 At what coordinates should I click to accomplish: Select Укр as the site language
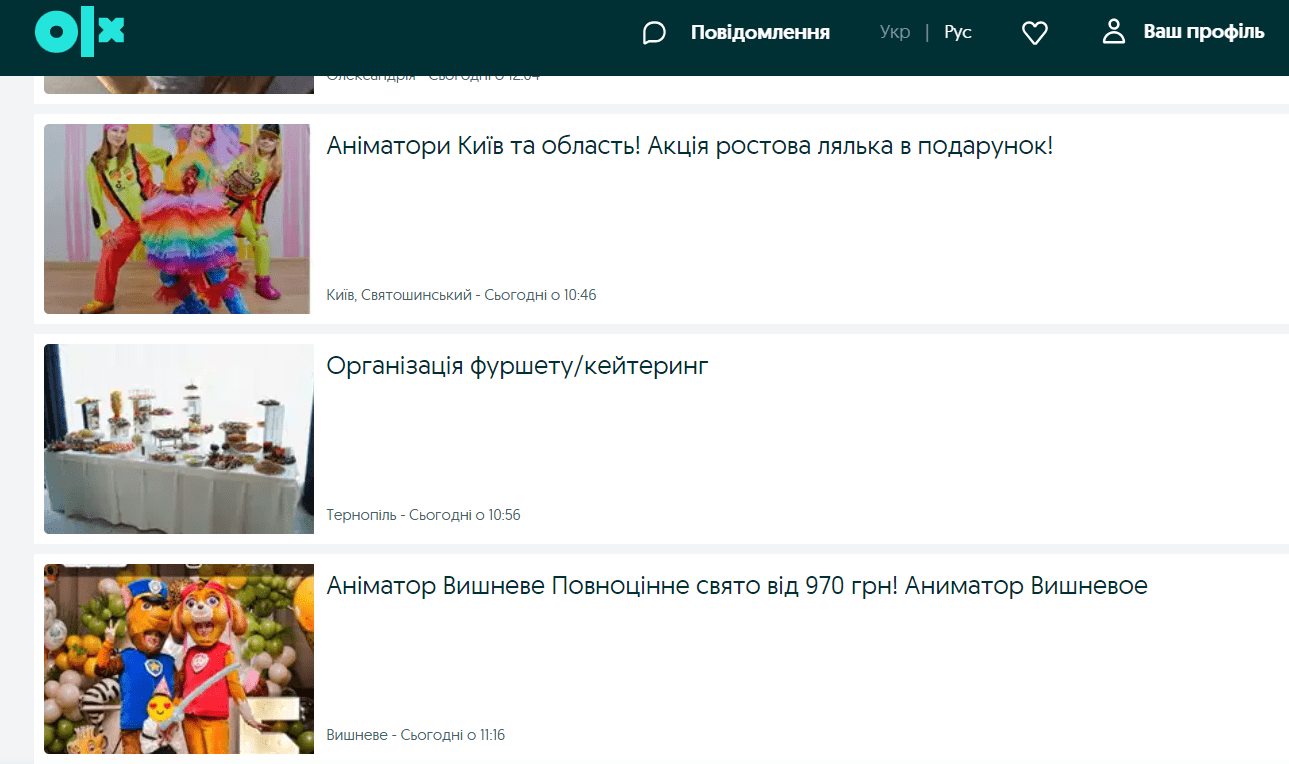pos(895,31)
